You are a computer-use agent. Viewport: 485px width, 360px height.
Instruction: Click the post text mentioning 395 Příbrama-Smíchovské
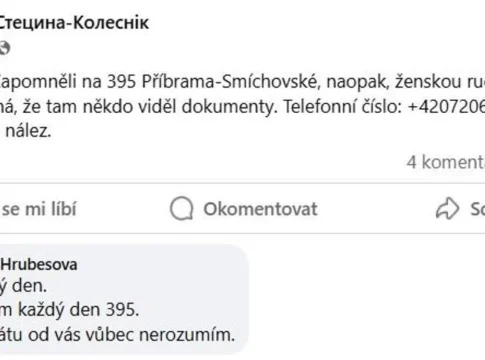242,82
